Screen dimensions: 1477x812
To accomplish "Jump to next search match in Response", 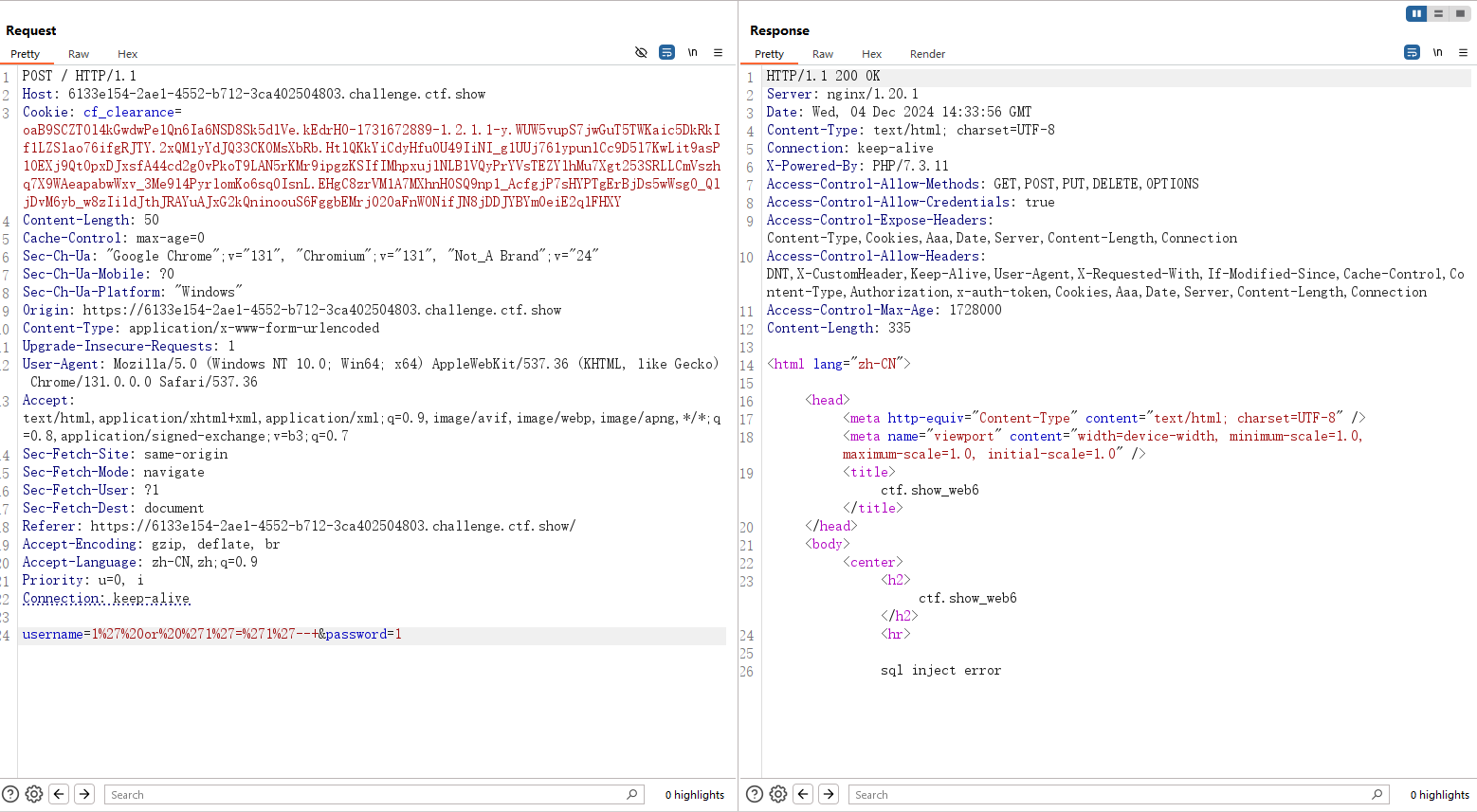I will [x=829, y=794].
